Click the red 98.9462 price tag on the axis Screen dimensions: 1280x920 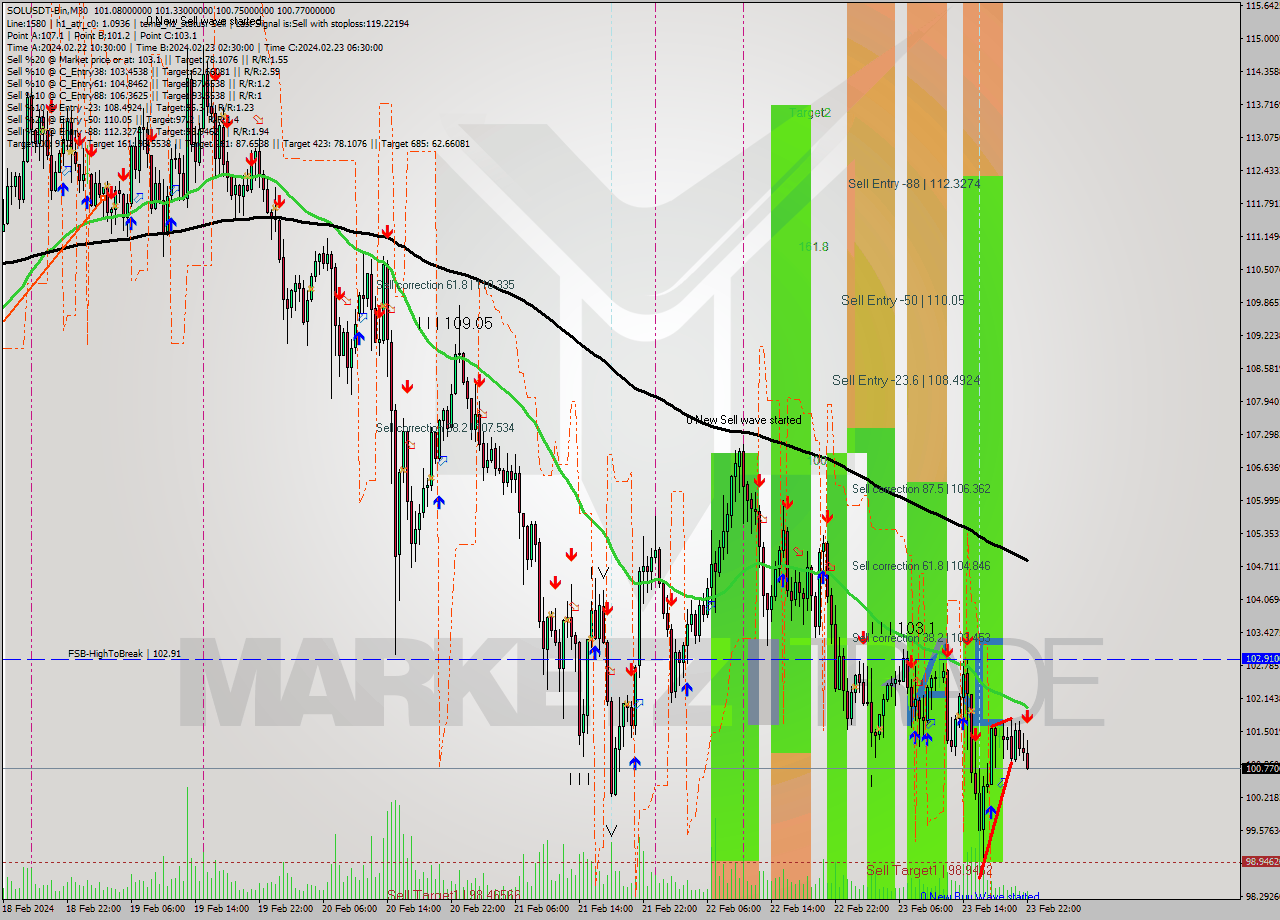[1260, 861]
